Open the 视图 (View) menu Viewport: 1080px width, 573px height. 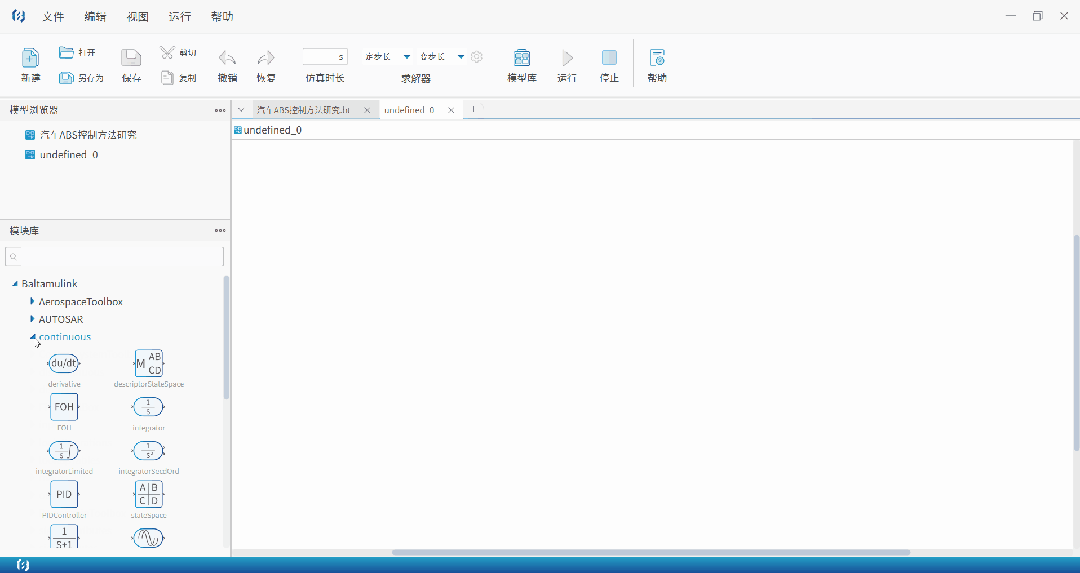click(x=138, y=17)
